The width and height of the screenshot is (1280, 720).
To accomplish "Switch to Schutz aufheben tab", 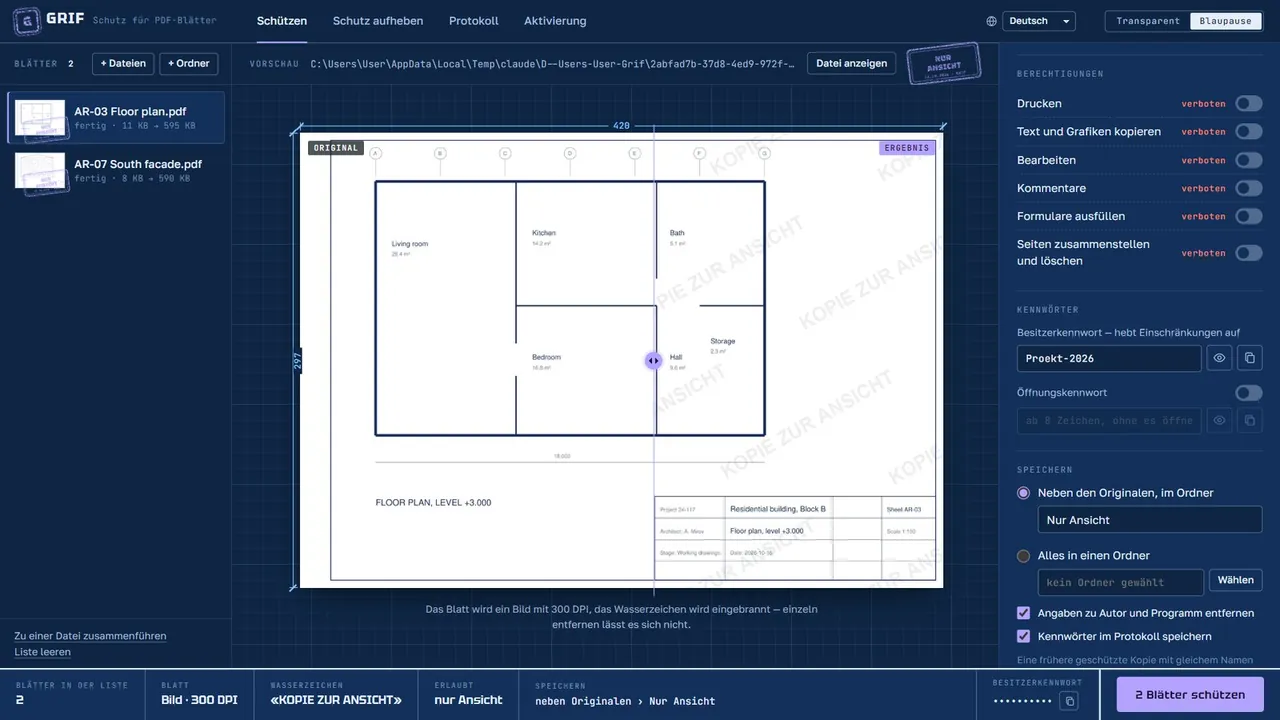I will 378,21.
